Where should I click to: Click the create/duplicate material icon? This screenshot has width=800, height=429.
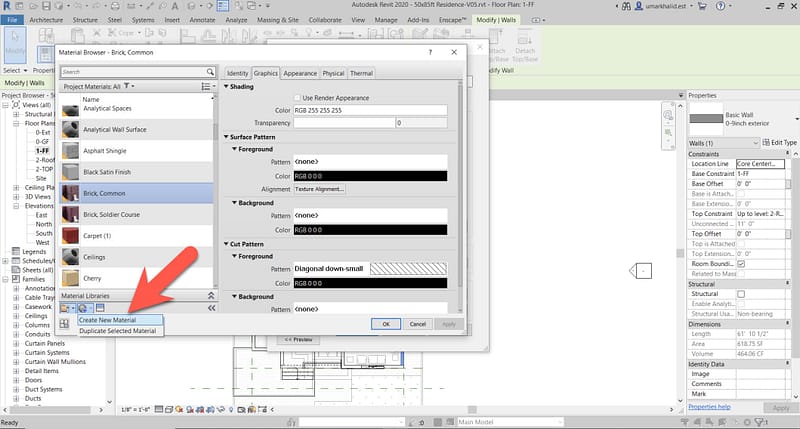pos(84,308)
